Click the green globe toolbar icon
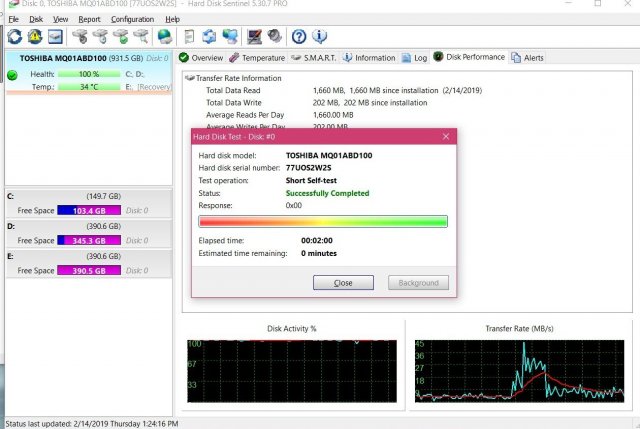 (166, 37)
